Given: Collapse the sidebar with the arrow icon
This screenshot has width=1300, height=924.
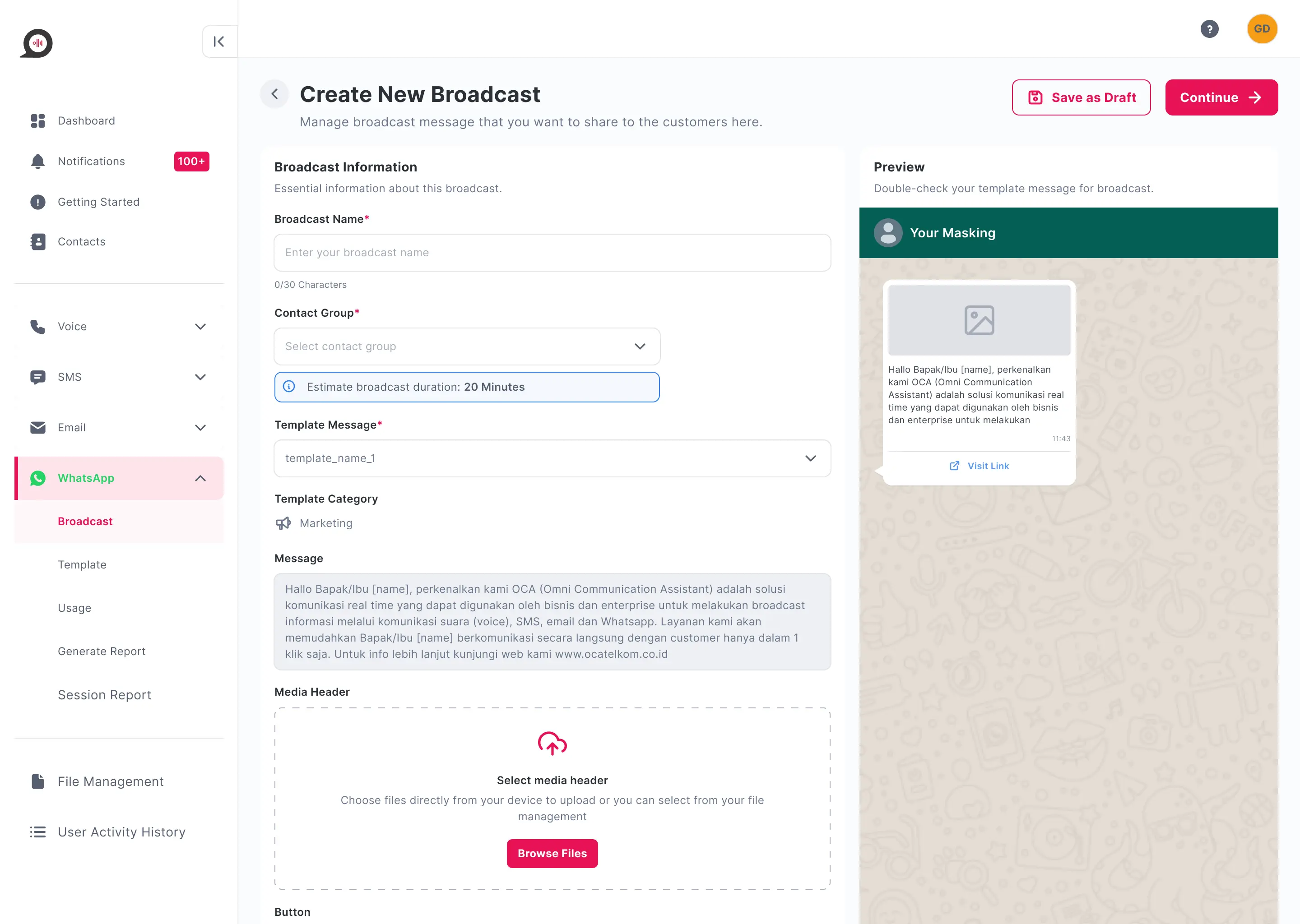Looking at the screenshot, I should [x=219, y=42].
